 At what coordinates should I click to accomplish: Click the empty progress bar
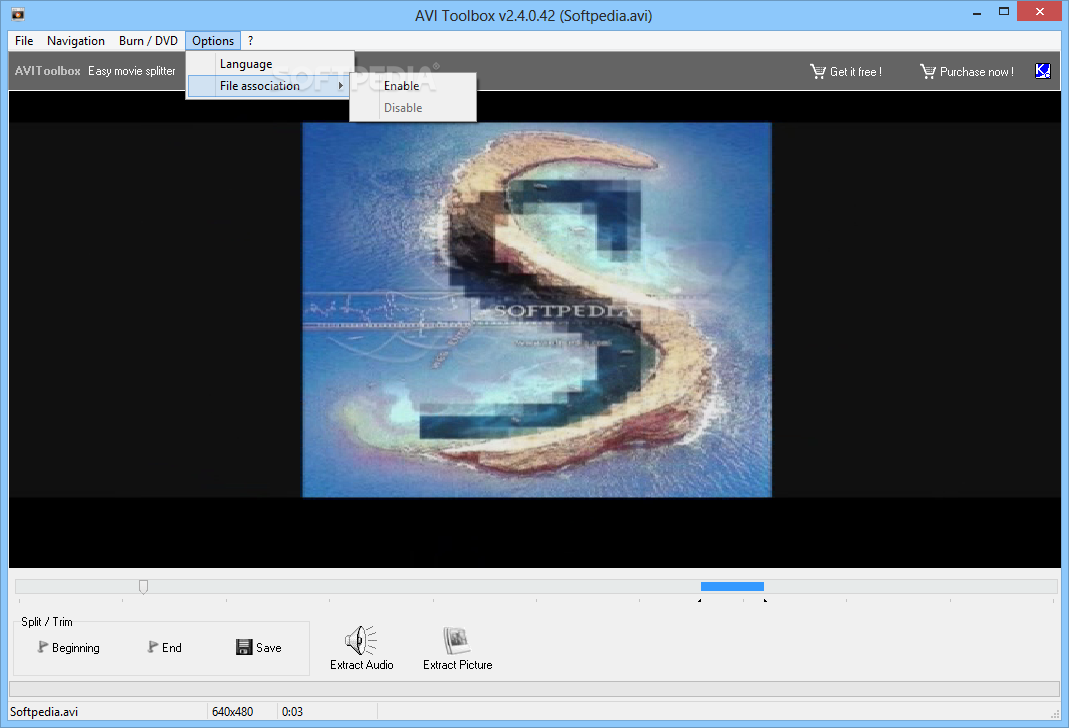(x=534, y=688)
